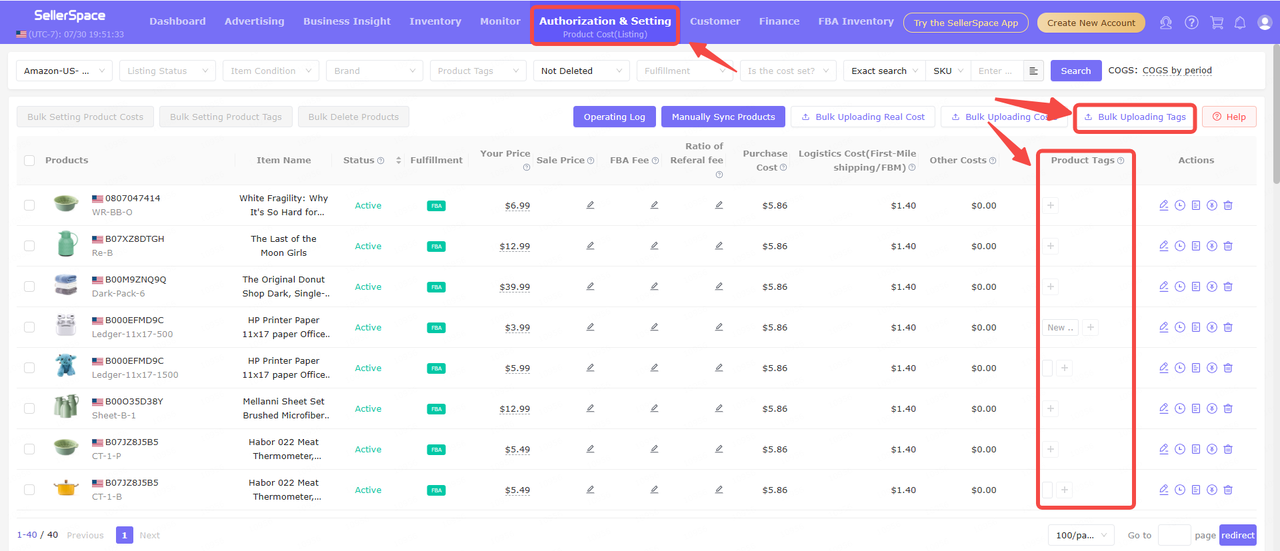Check the WR-BB-O product row

point(29,205)
